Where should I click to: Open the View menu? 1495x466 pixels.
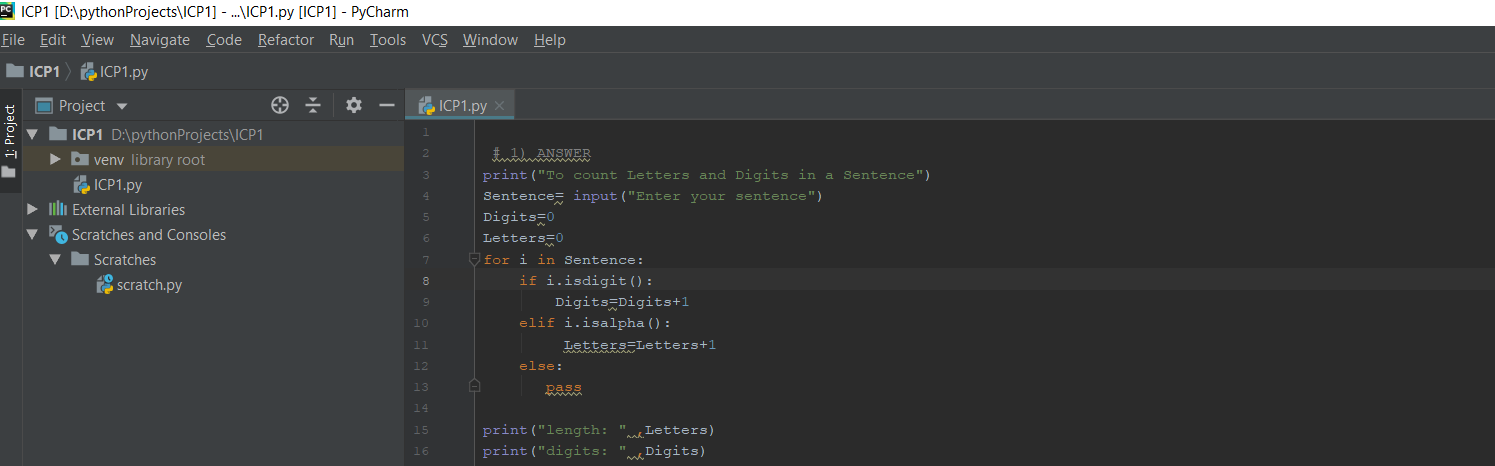pyautogui.click(x=98, y=40)
